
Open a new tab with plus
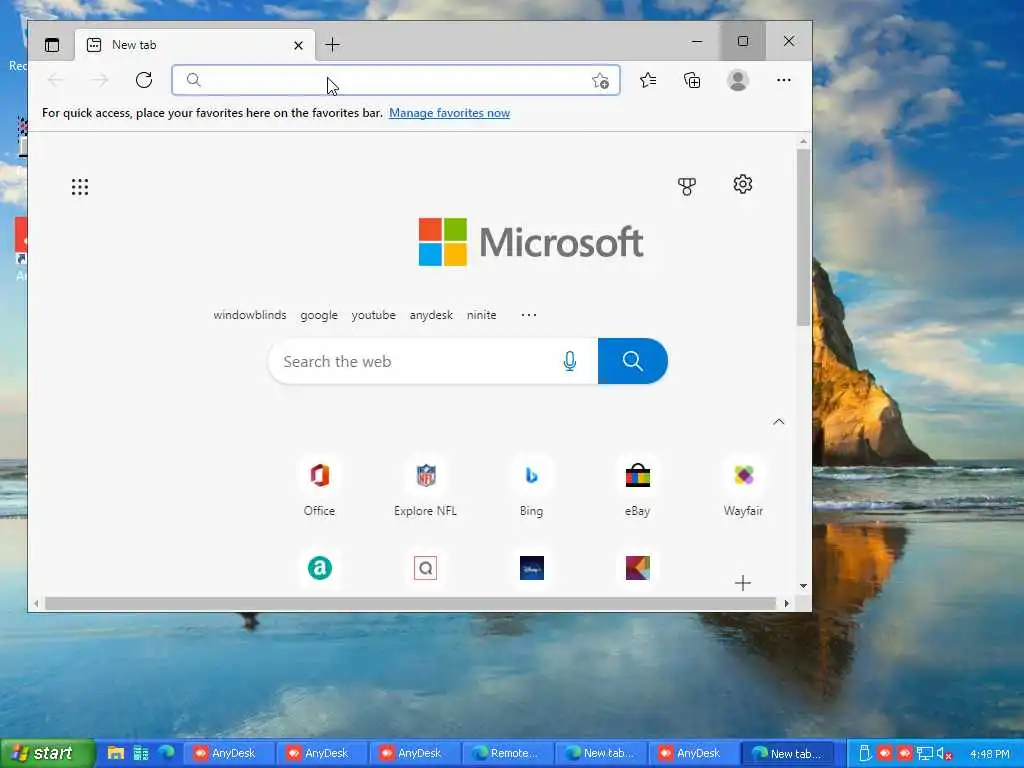(332, 45)
